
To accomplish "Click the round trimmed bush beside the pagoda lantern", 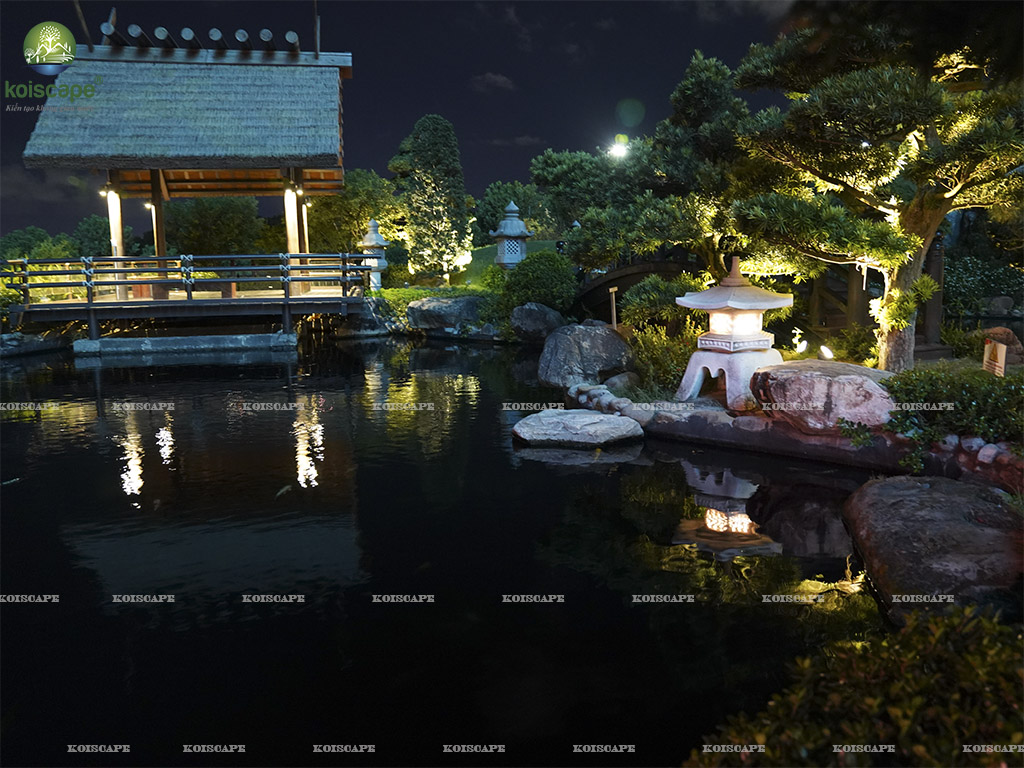I will pyautogui.click(x=541, y=280).
